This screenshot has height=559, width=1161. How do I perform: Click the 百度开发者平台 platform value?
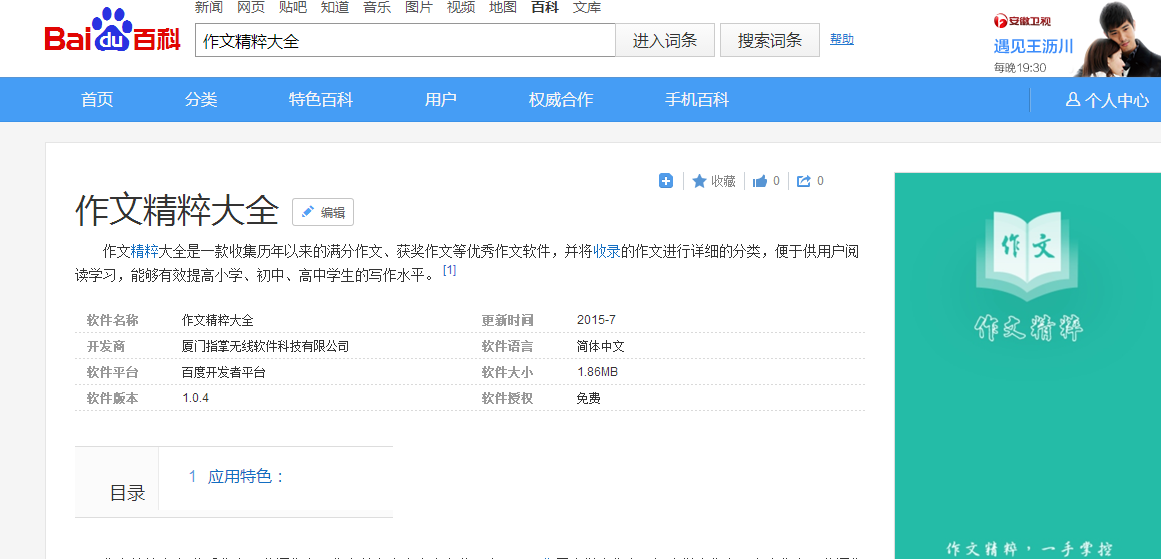pos(224,372)
